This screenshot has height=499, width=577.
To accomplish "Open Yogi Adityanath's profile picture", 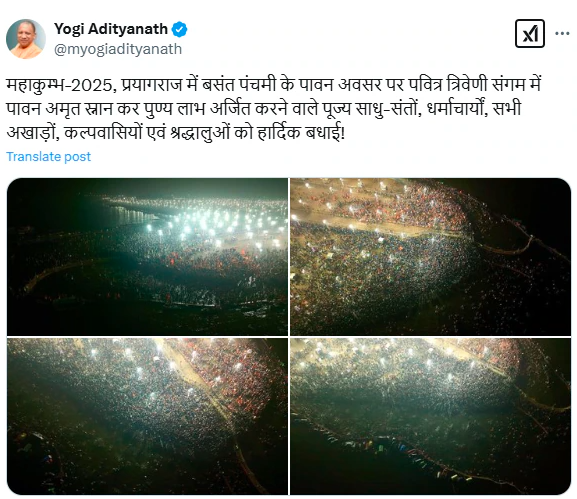I will point(26,39).
